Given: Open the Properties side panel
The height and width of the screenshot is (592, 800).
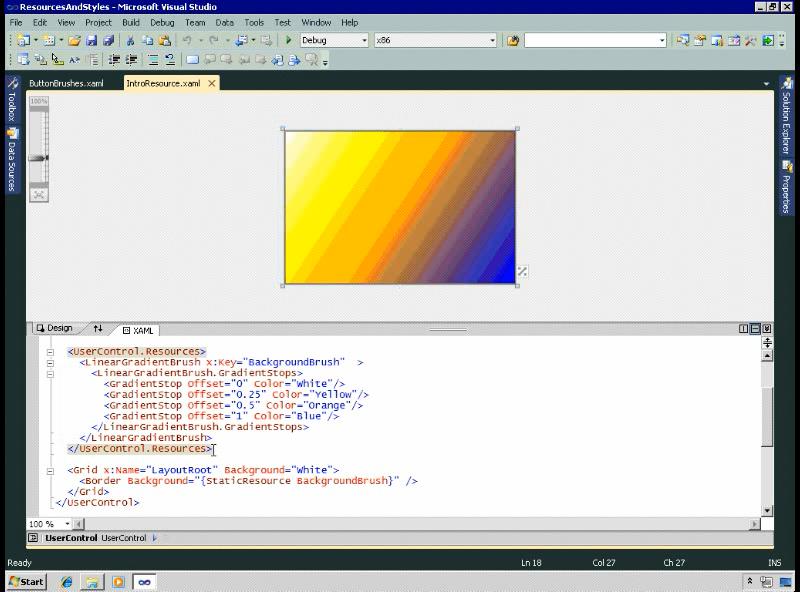Looking at the screenshot, I should pos(786,188).
